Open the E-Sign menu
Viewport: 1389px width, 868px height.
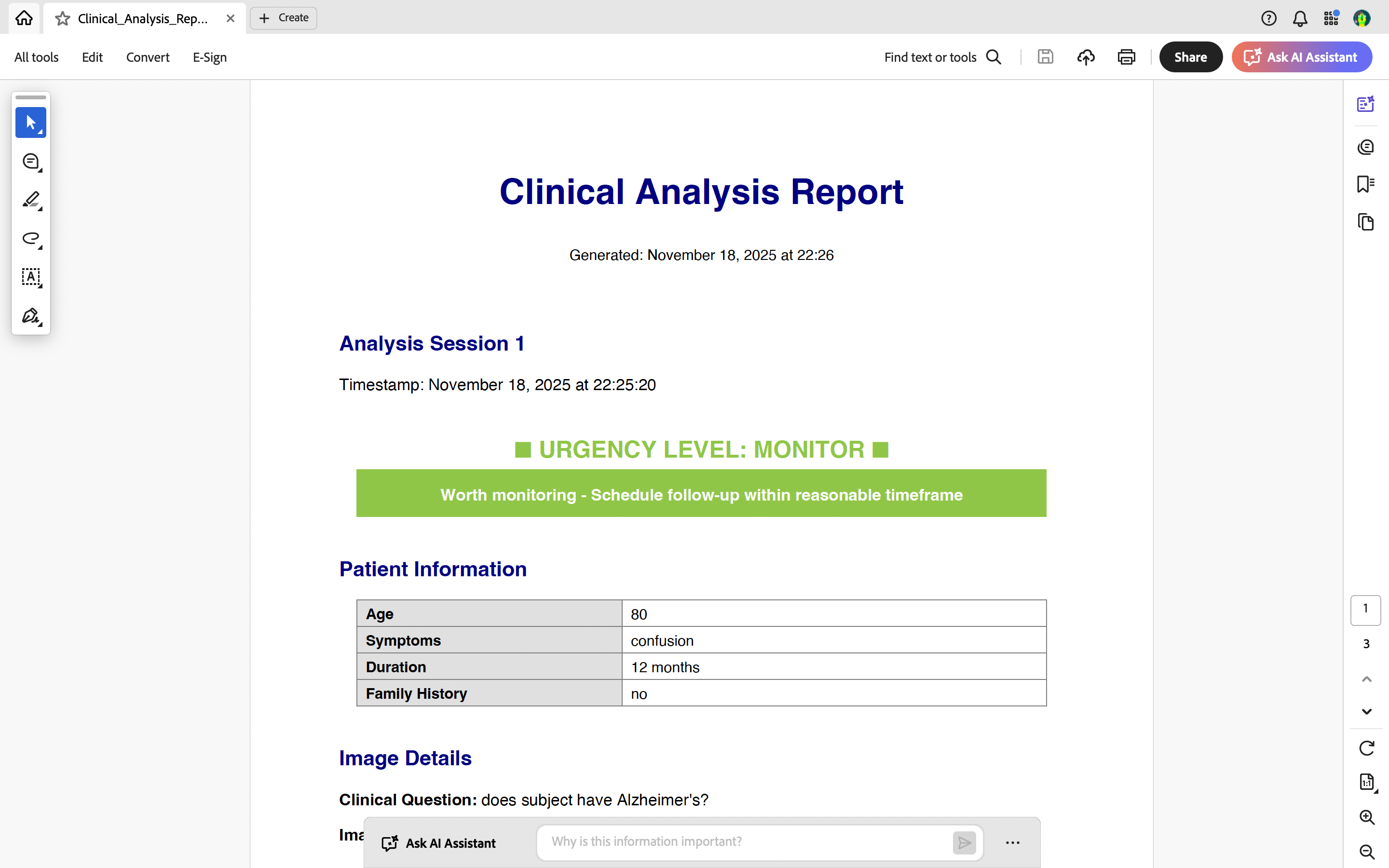(209, 57)
